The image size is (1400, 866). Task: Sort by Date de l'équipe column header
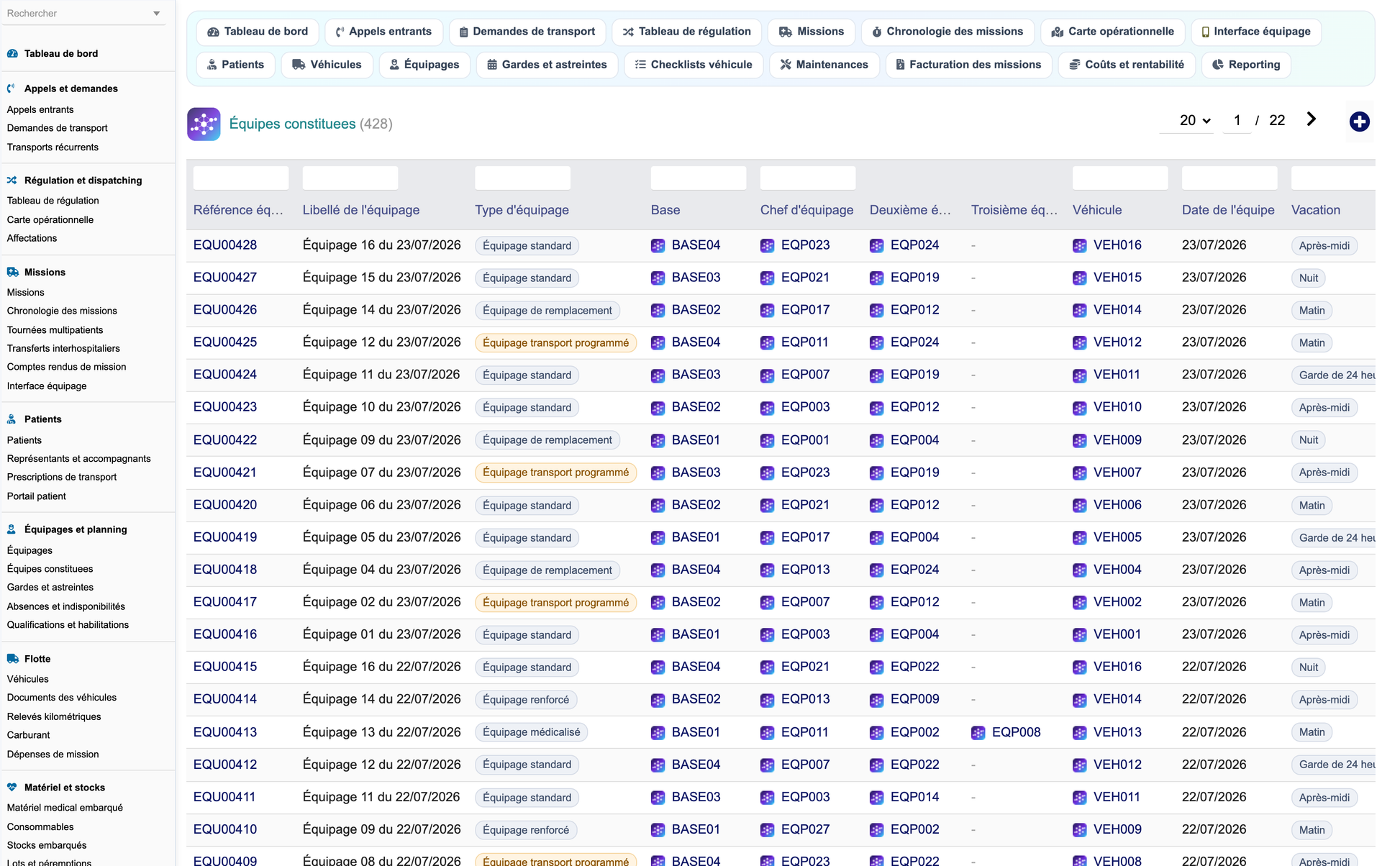(1228, 210)
